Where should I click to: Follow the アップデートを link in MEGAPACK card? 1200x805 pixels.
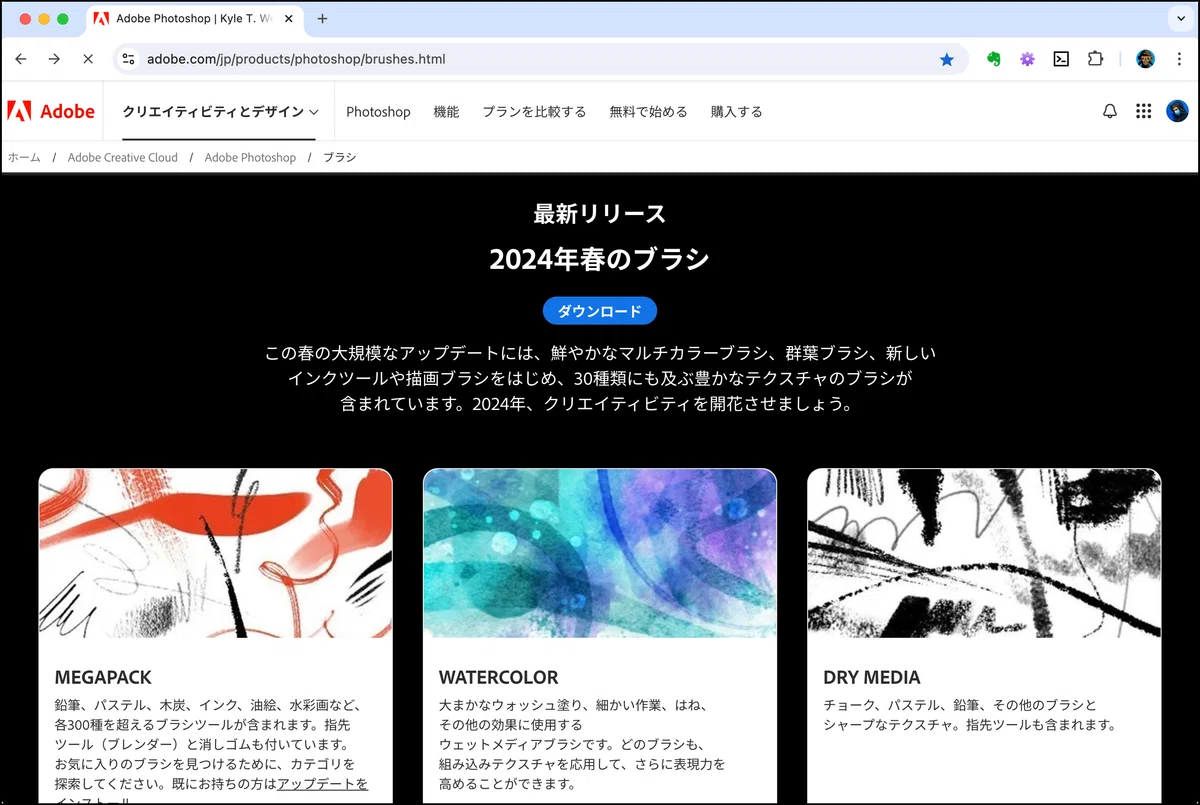point(322,784)
